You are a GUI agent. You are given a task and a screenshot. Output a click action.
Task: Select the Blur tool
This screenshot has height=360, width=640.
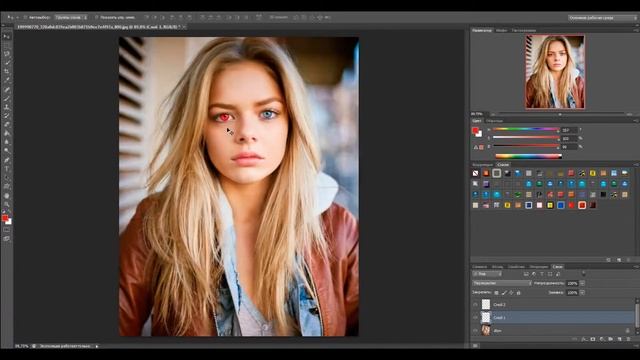pyautogui.click(x=7, y=142)
